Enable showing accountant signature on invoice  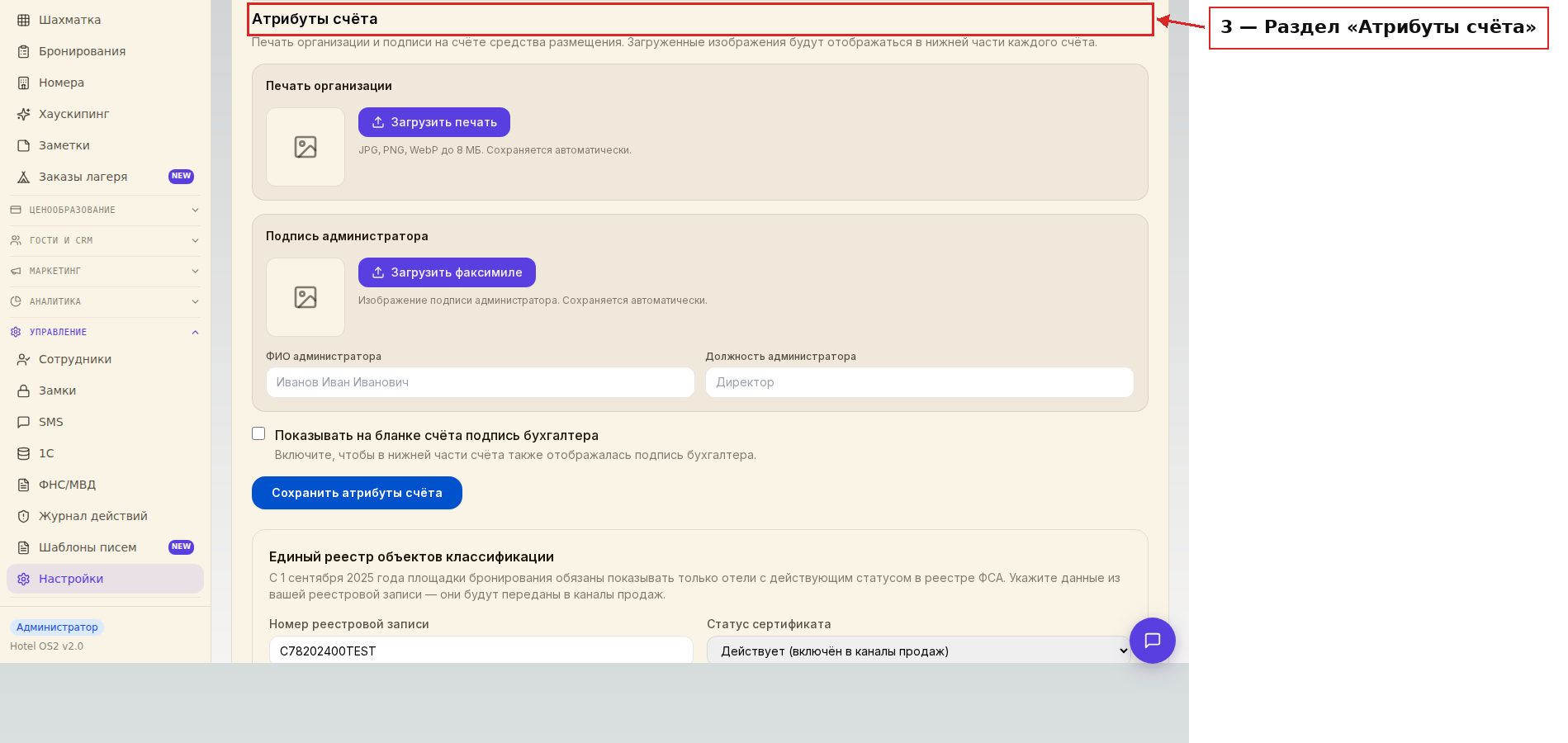tap(258, 433)
